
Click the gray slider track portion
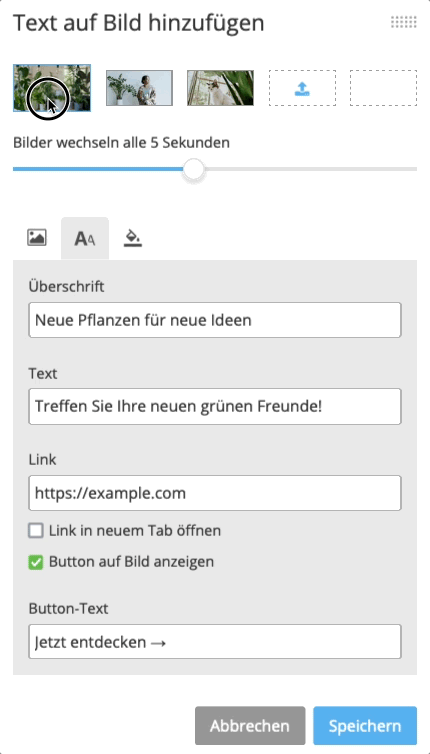310,169
